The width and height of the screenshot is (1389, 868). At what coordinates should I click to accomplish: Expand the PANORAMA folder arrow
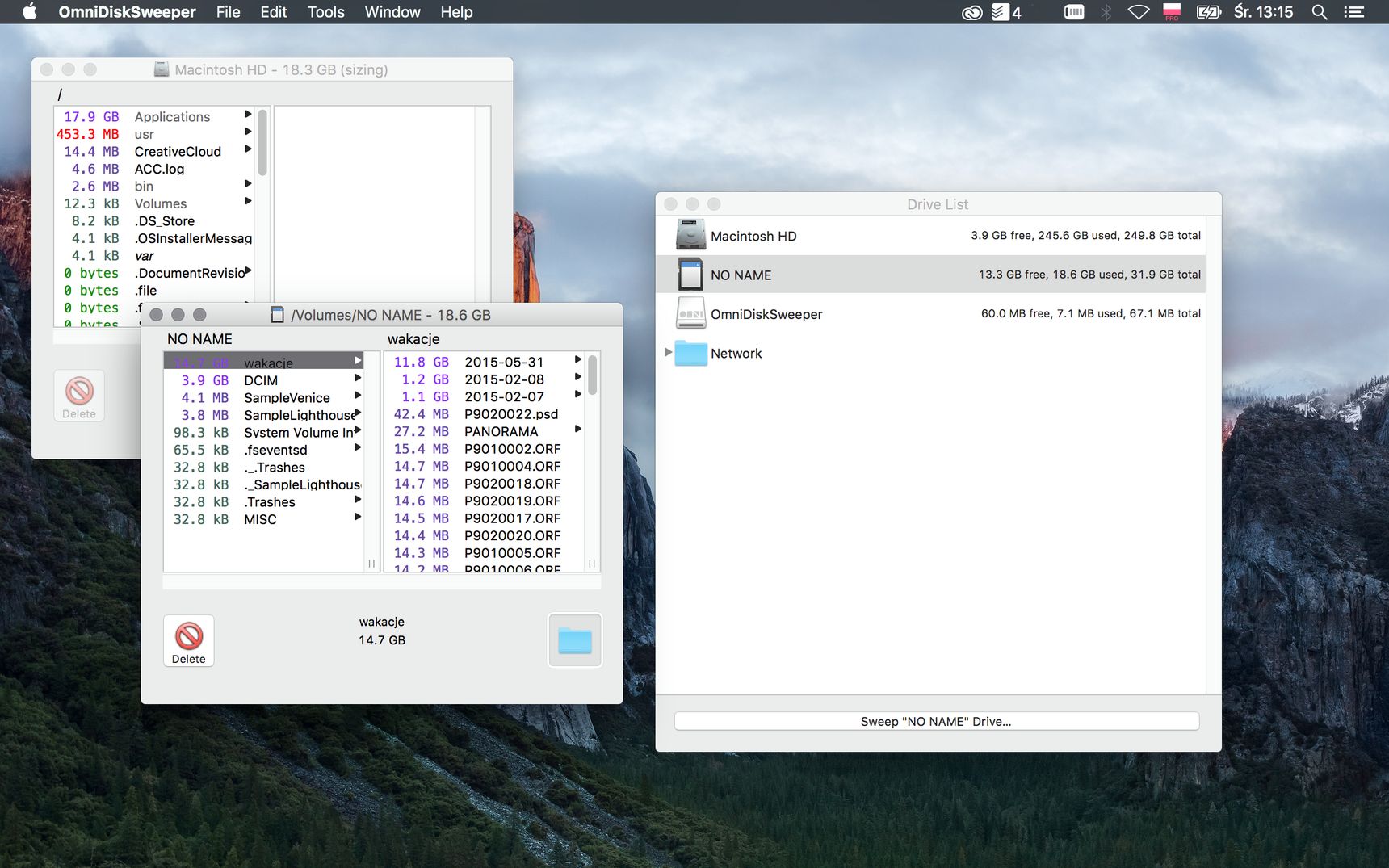[577, 429]
